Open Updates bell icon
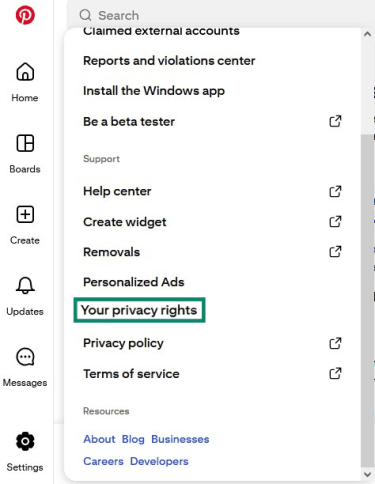Image resolution: width=375 pixels, height=484 pixels. point(25,286)
